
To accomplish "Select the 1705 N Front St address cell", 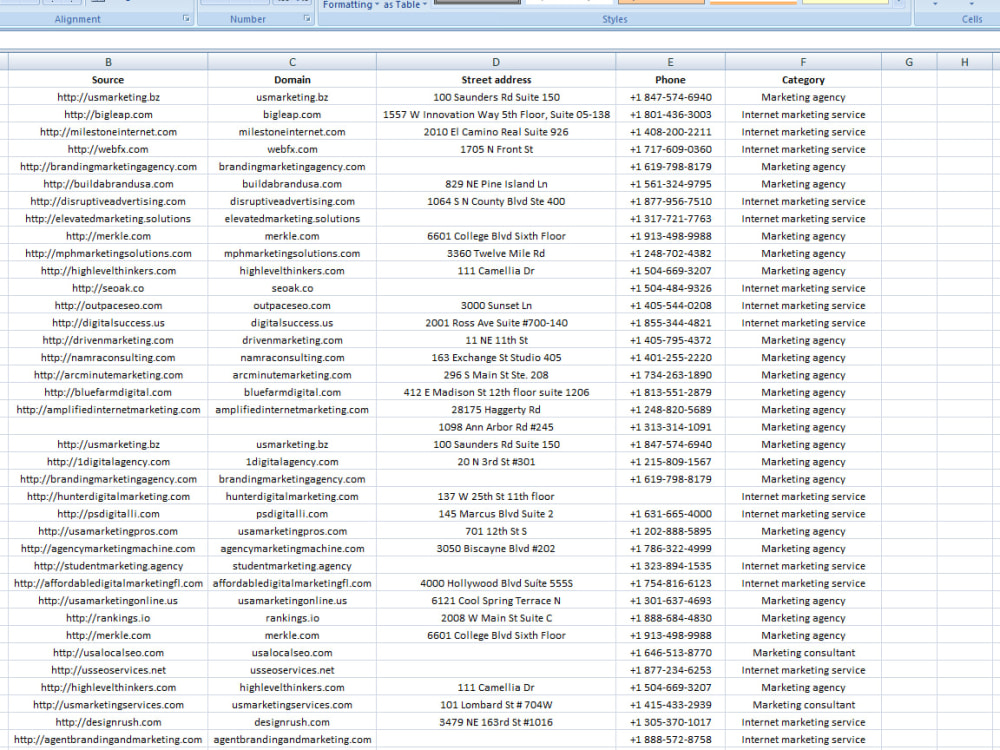I will tap(496, 149).
